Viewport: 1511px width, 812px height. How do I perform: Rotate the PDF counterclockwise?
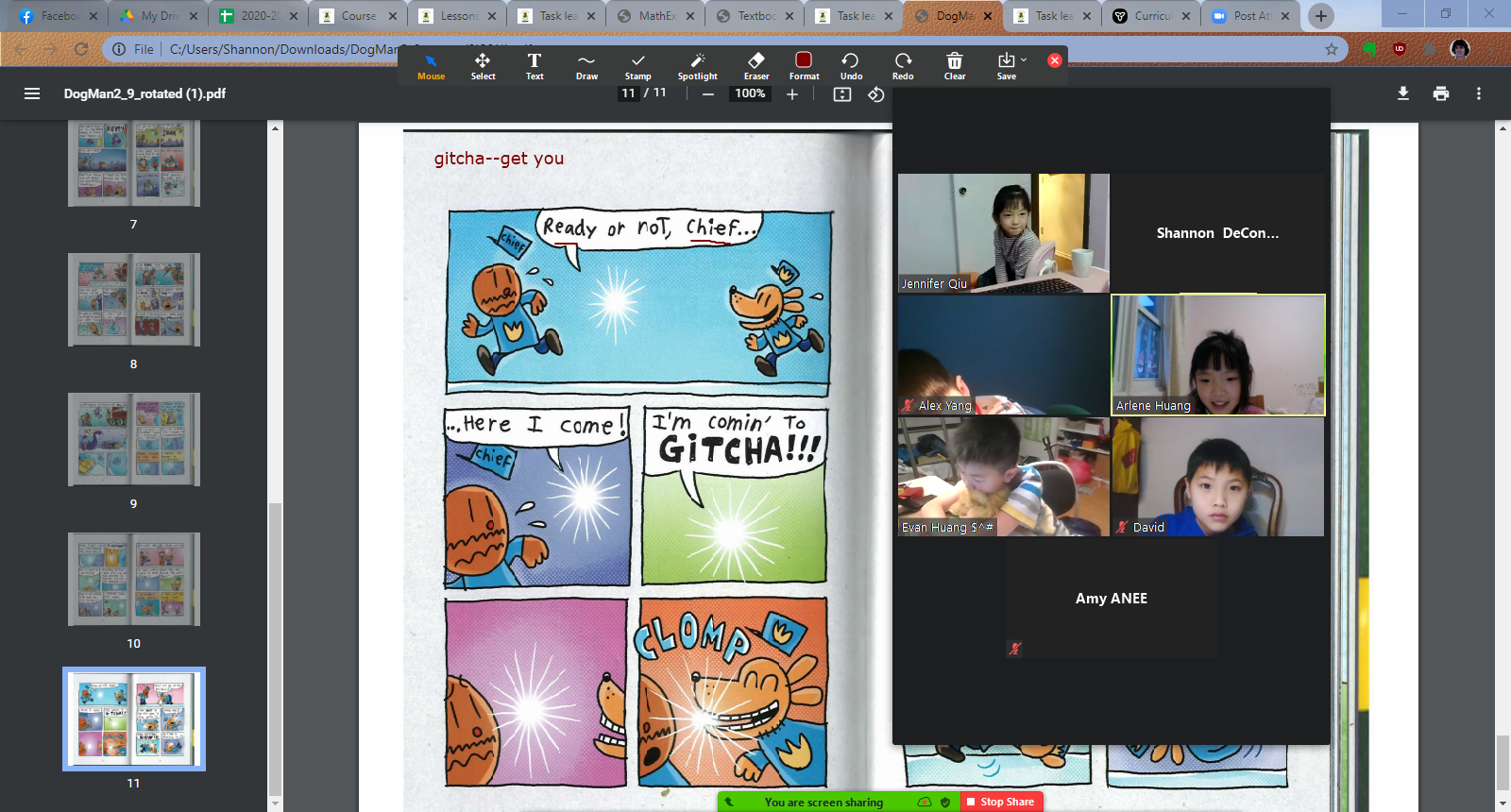coord(876,94)
